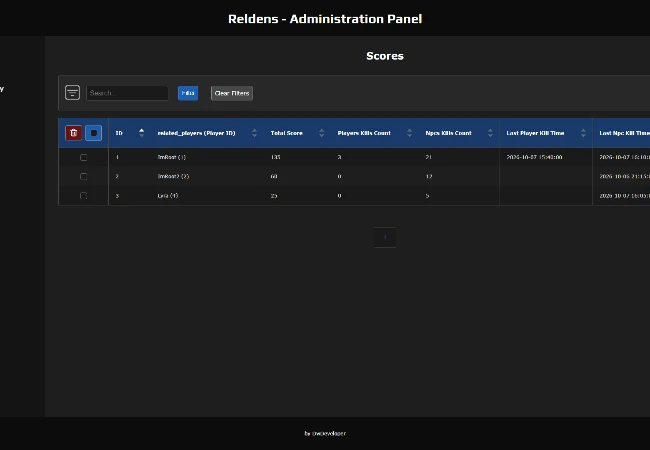This screenshot has height=450, width=650.
Task: Click the Npcs Kills Count header
Action: pyautogui.click(x=448, y=133)
